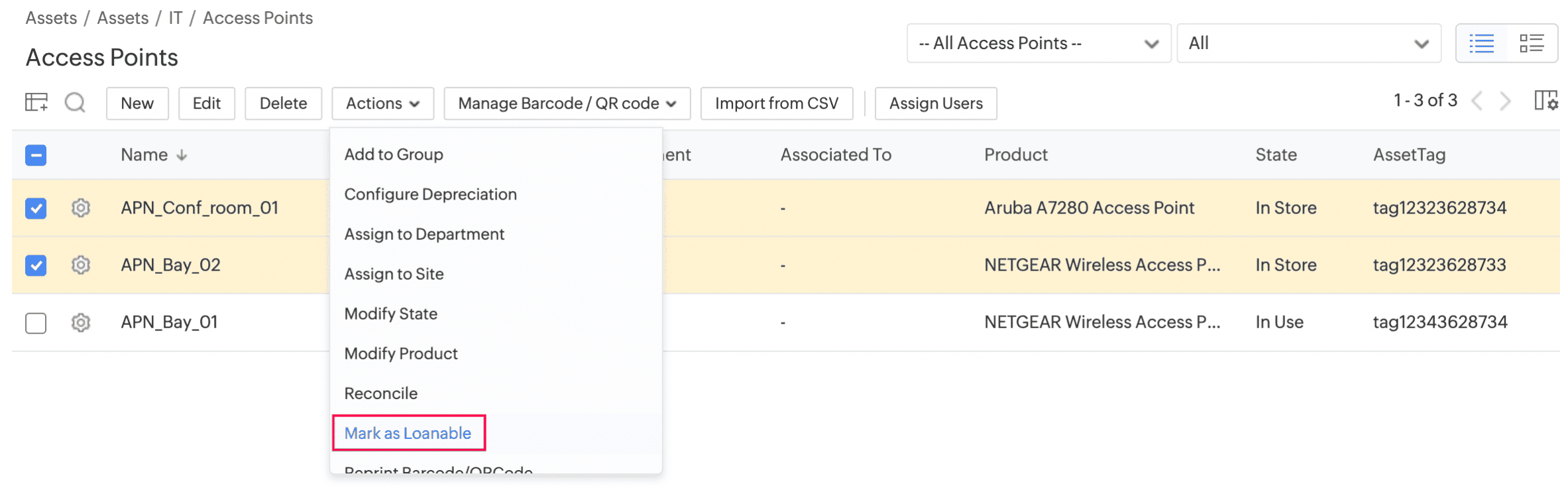Click gear icon for APN_Bay_01
Screen dimensions: 1568x488
coord(81,323)
